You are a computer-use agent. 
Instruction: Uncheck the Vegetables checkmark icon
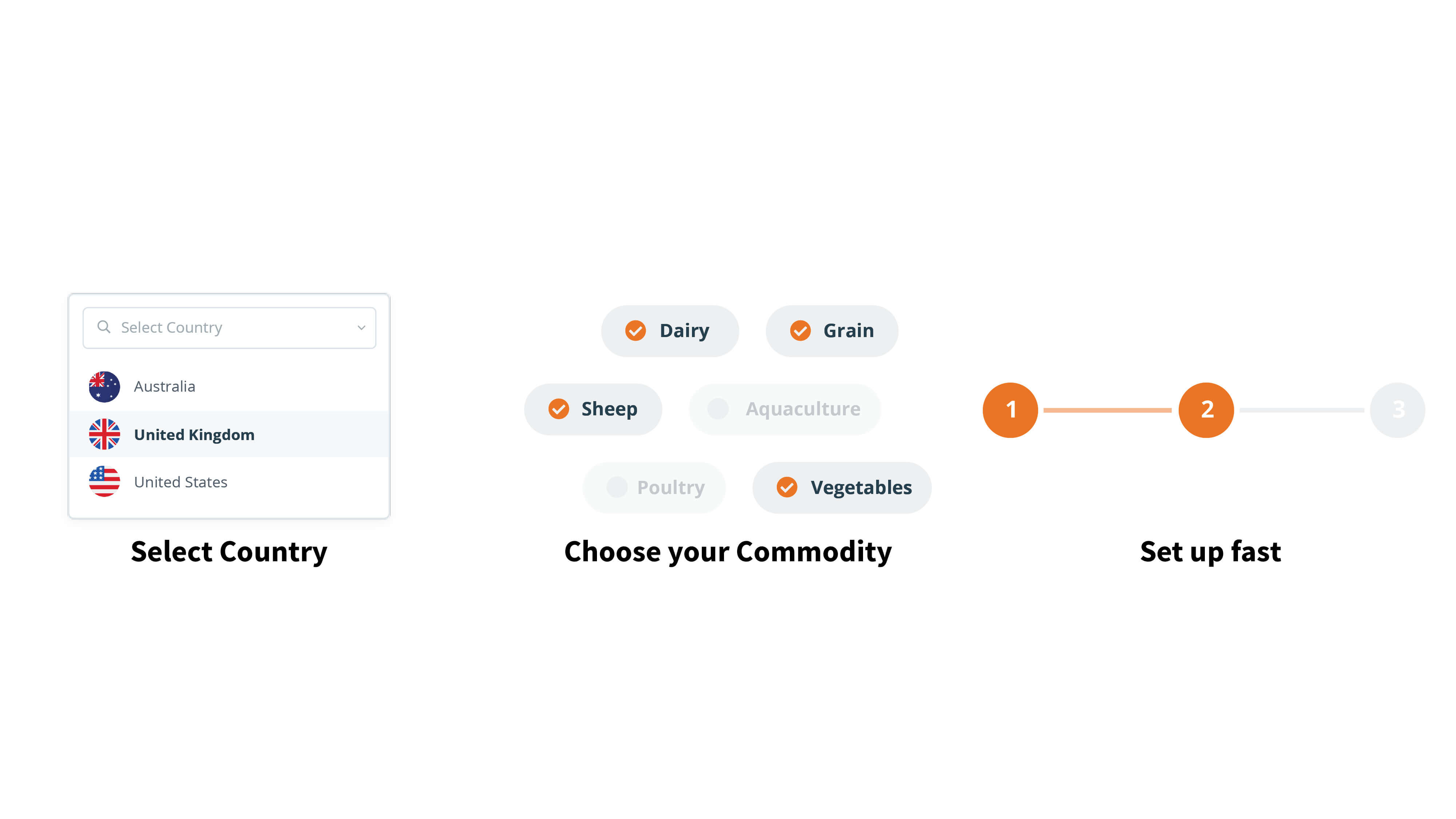[786, 487]
